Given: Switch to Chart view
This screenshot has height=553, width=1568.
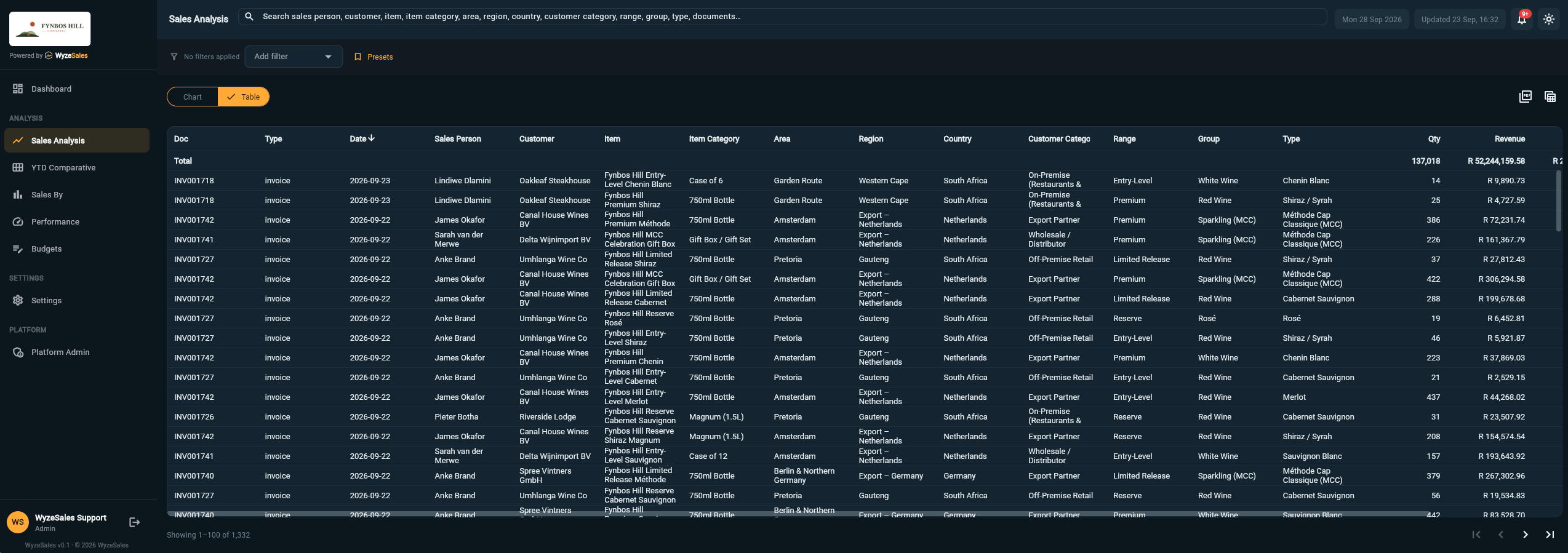Looking at the screenshot, I should tap(193, 97).
